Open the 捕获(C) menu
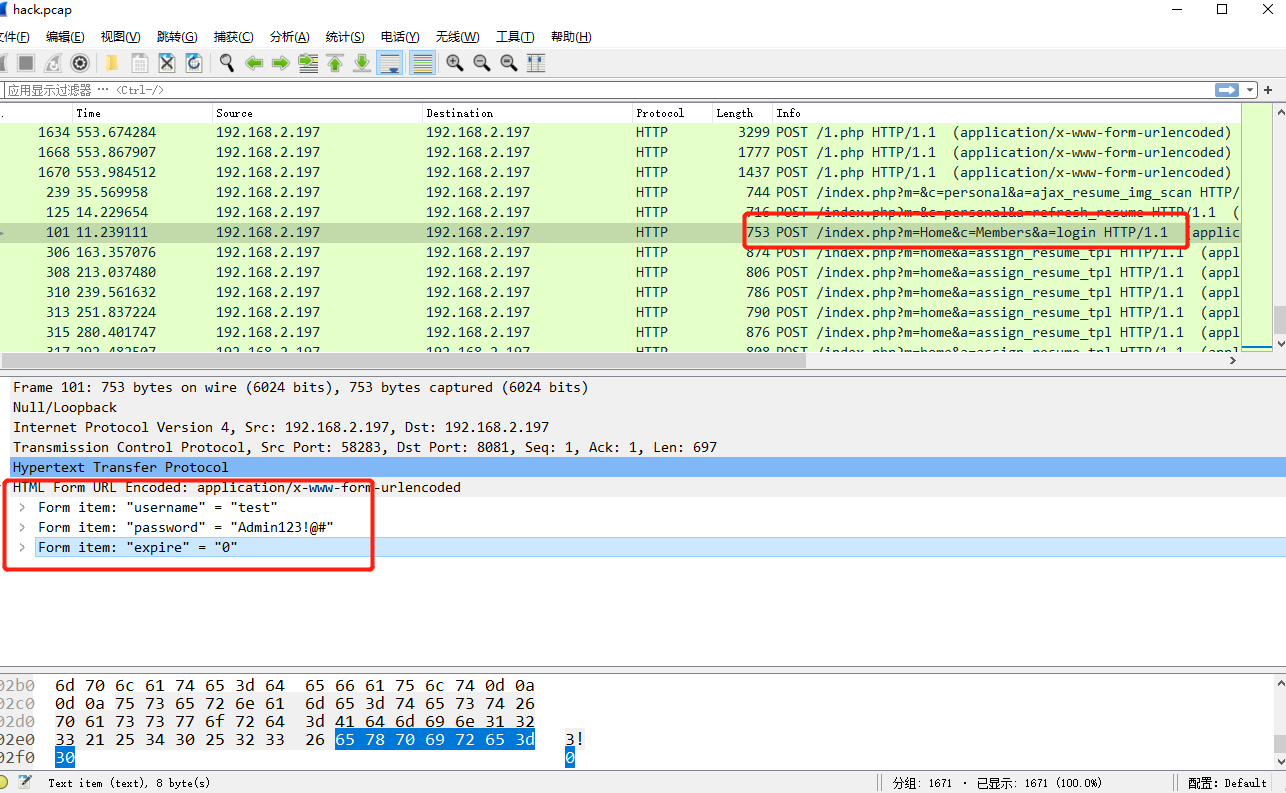The image size is (1286, 793). tap(233, 37)
